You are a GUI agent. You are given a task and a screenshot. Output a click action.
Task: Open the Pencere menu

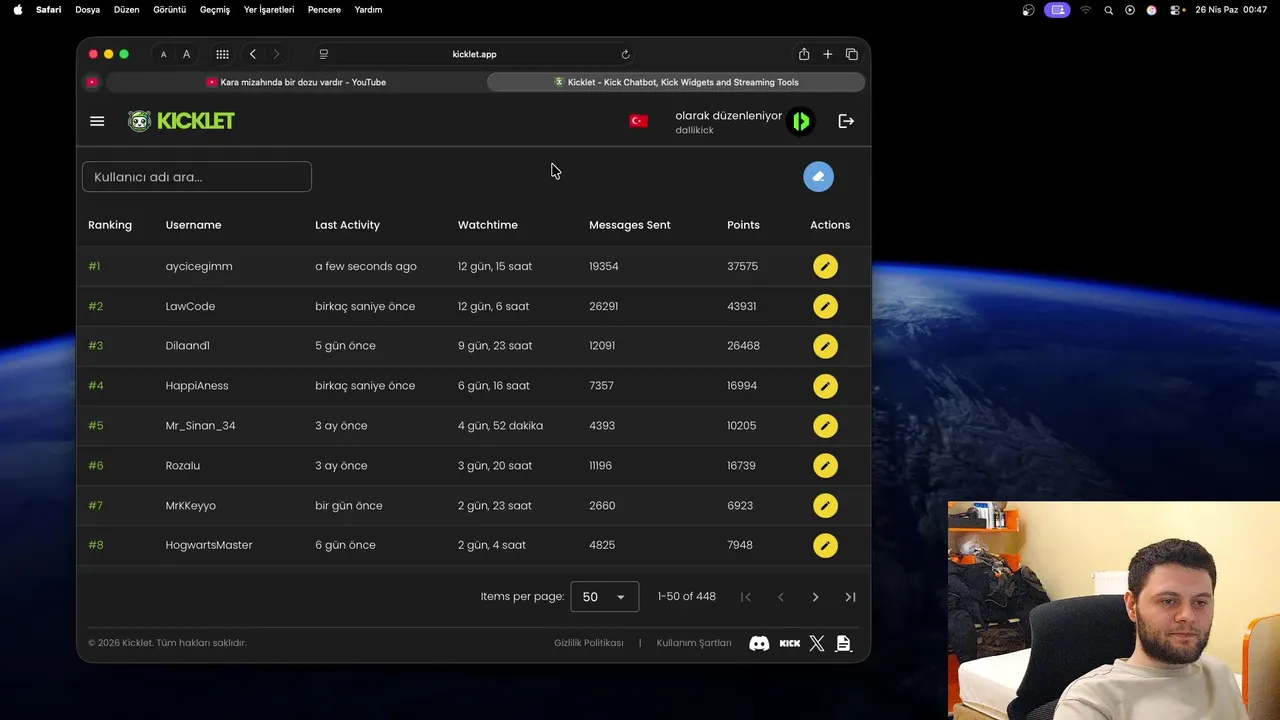pos(324,9)
